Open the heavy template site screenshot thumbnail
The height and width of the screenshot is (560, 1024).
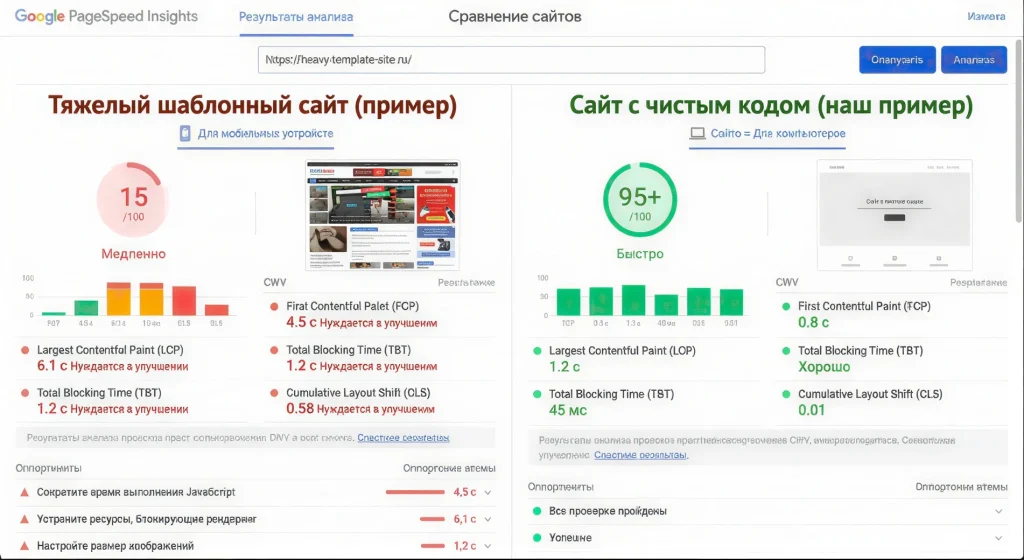point(382,215)
